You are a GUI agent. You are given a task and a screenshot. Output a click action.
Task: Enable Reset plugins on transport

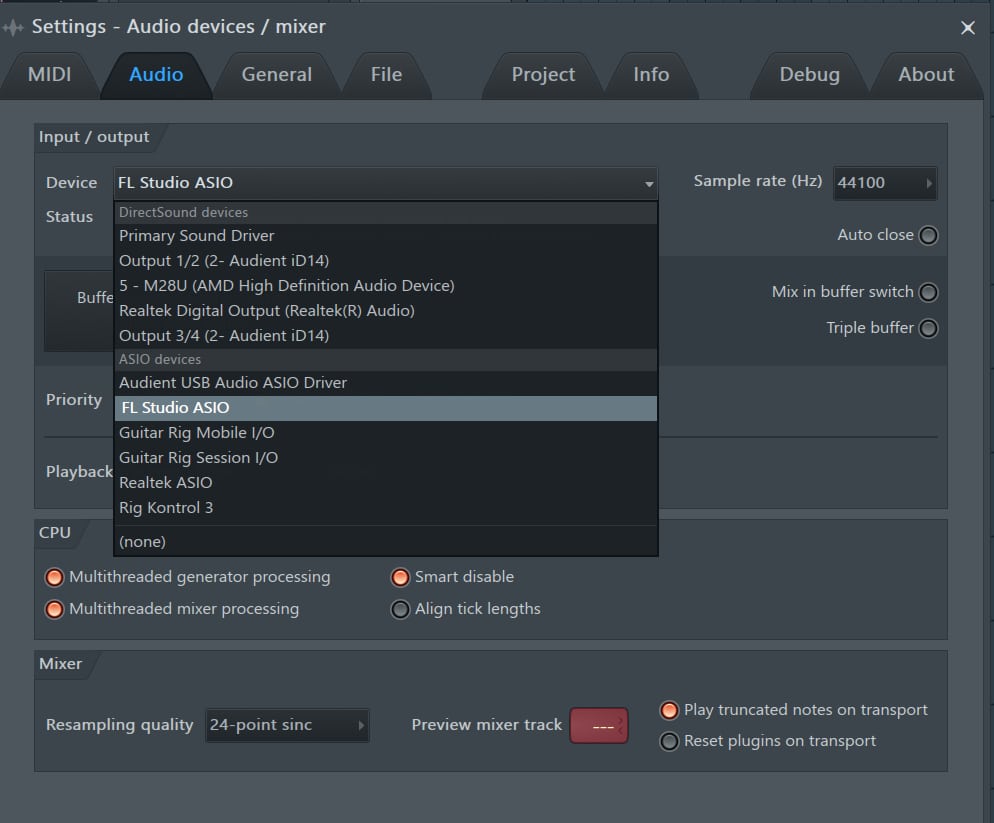[669, 742]
